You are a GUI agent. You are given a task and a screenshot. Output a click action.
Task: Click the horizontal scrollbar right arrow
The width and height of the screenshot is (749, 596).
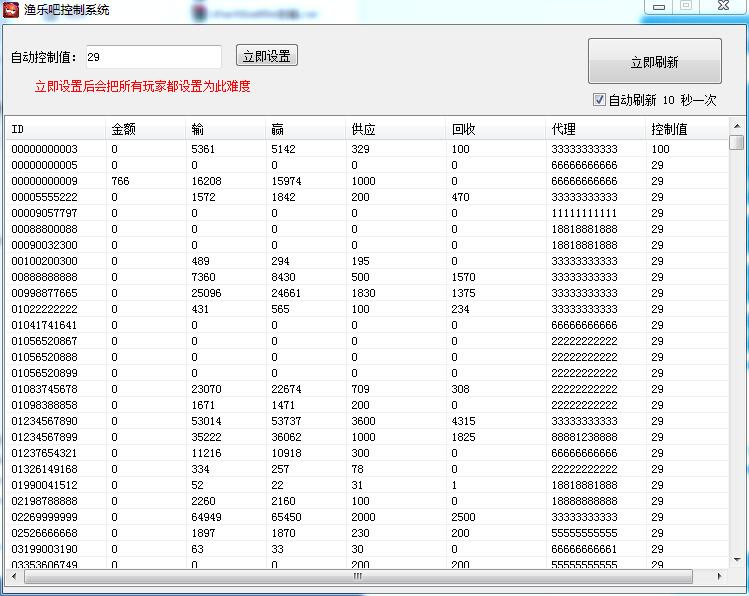click(720, 577)
